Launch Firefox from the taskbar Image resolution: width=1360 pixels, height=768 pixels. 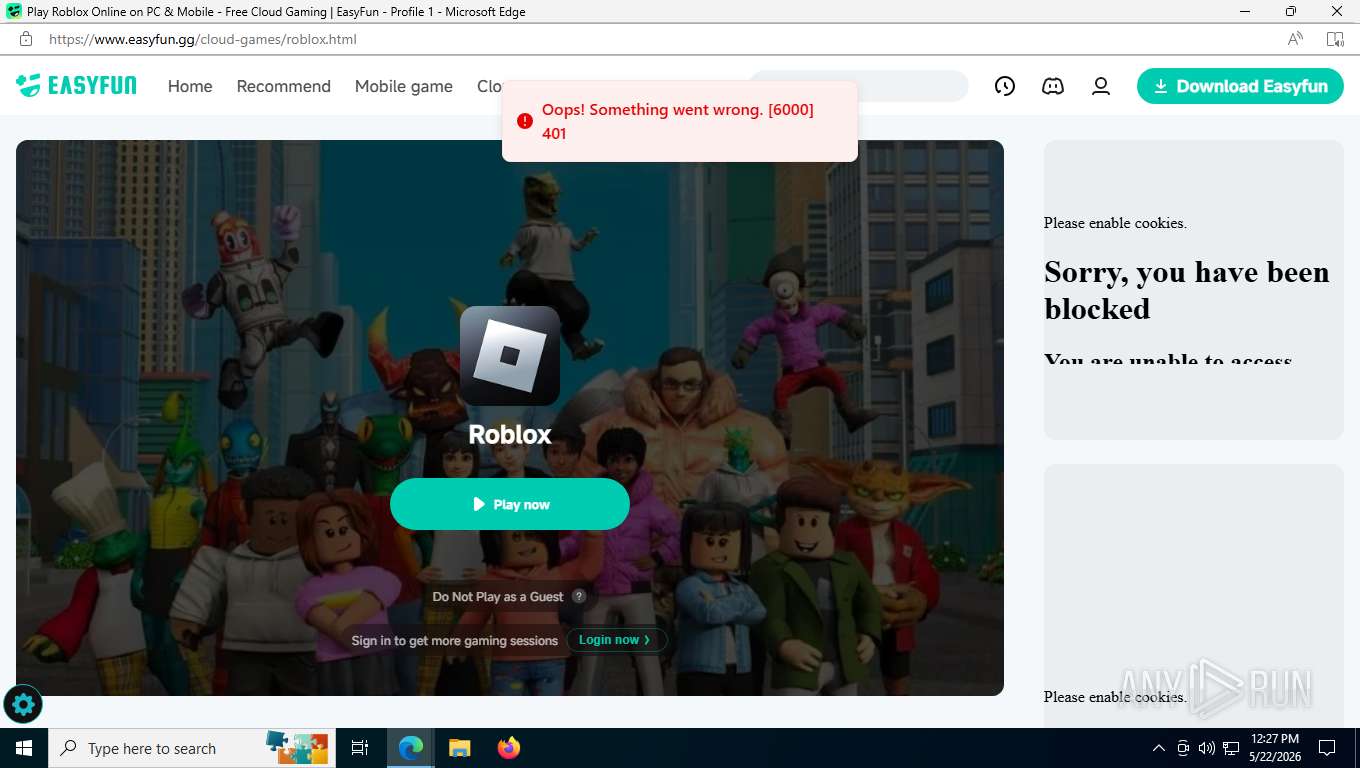click(x=509, y=748)
